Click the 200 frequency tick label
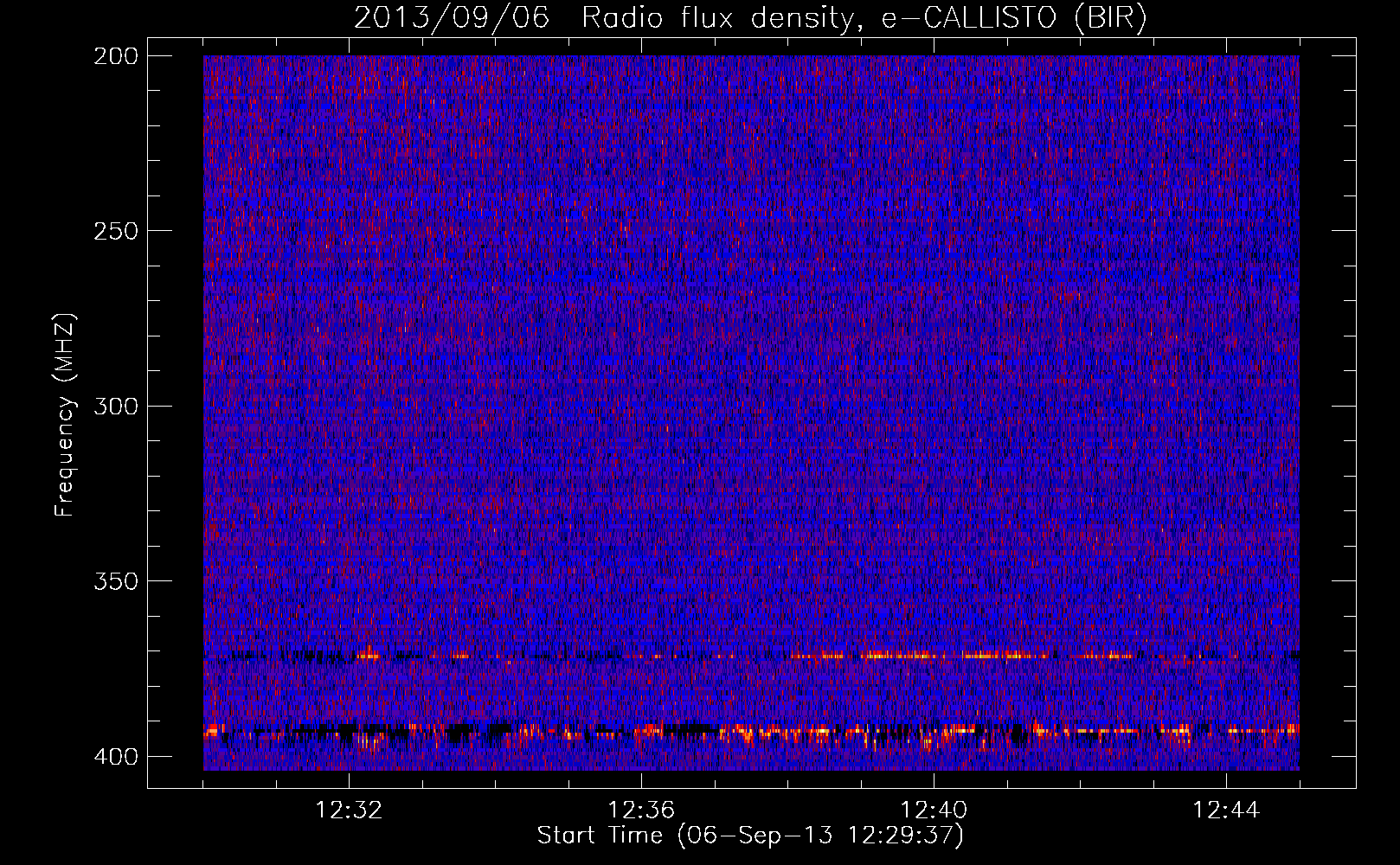The width and height of the screenshot is (1400, 865). [x=115, y=56]
